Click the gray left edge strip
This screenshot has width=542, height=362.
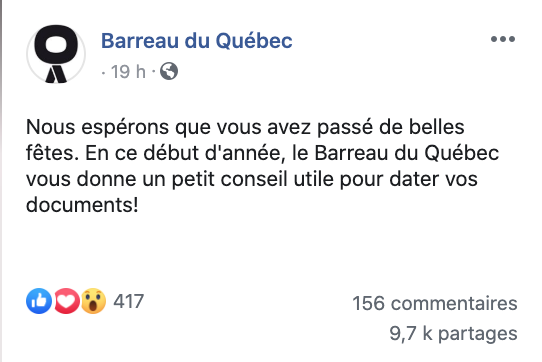click(x=1, y=181)
